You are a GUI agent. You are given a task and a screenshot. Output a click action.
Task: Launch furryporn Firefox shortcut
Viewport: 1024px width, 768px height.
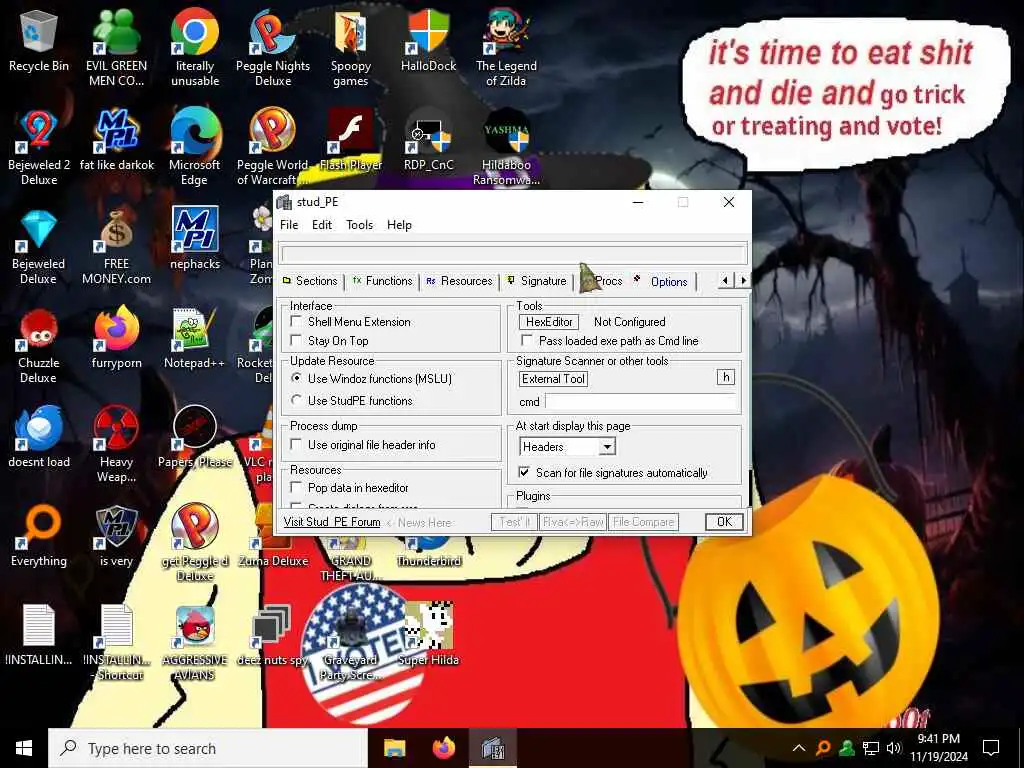tap(116, 338)
